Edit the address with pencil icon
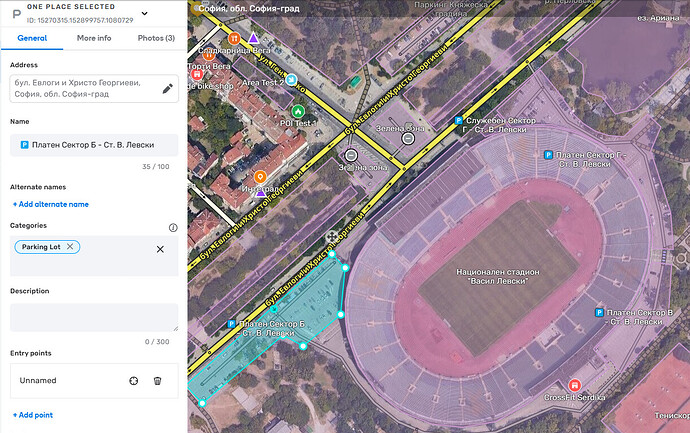The width and height of the screenshot is (690, 433). coord(168,89)
